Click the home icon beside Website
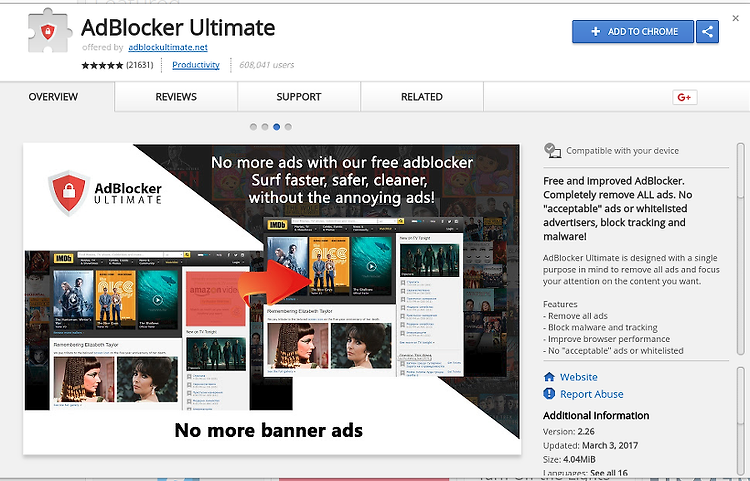Image resolution: width=750 pixels, height=481 pixels. pyautogui.click(x=549, y=377)
